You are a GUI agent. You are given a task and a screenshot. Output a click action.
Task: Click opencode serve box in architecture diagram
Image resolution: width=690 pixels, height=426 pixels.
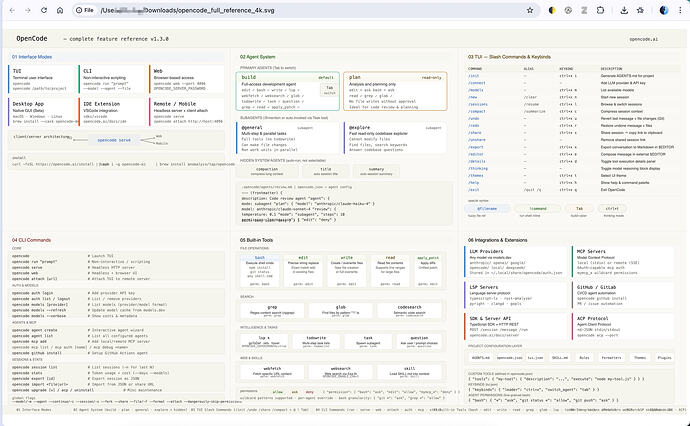tap(114, 140)
